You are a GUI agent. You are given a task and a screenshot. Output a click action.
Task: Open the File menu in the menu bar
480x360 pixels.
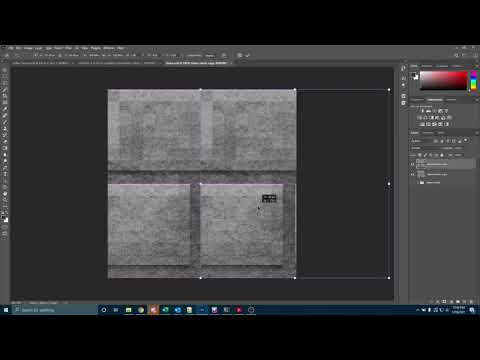[11, 48]
